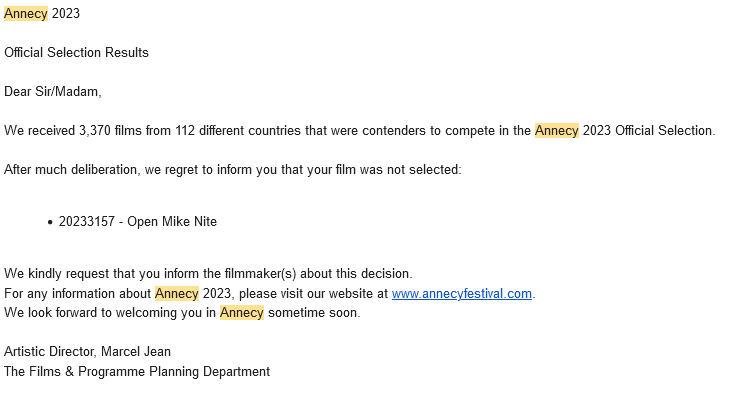Click "2023" in the top heading
This screenshot has height=398, width=731.
pyautogui.click(x=66, y=14)
